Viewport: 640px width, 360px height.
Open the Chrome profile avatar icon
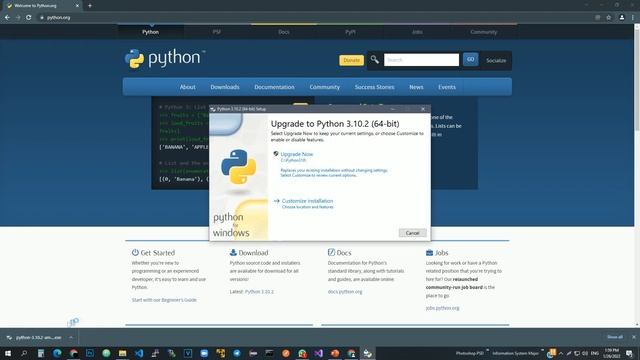[x=622, y=18]
